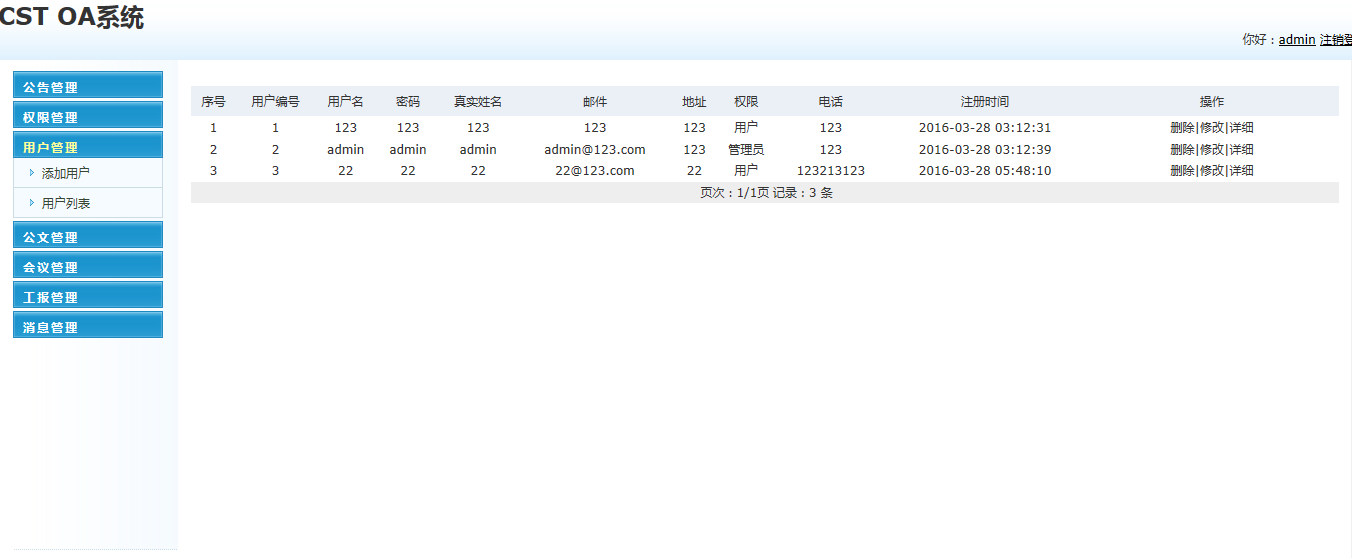This screenshot has width=1352, height=558.
Task: Click the 地址 column header
Action: coord(694,102)
